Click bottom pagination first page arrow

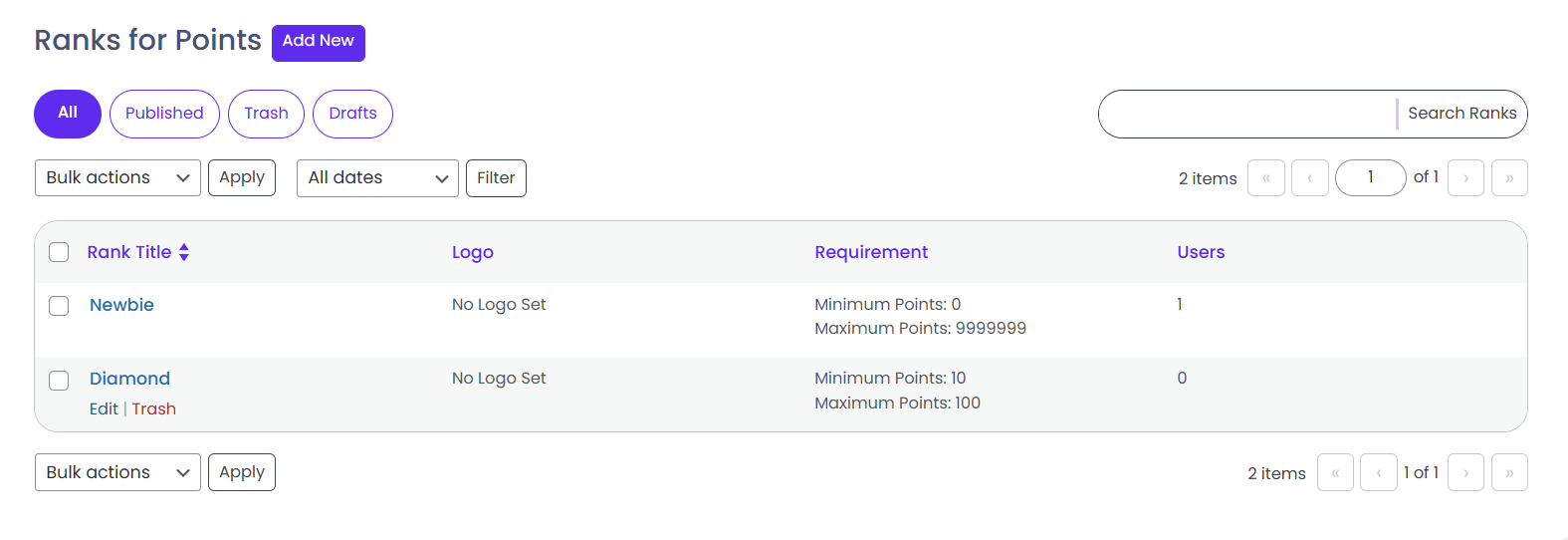click(1335, 473)
